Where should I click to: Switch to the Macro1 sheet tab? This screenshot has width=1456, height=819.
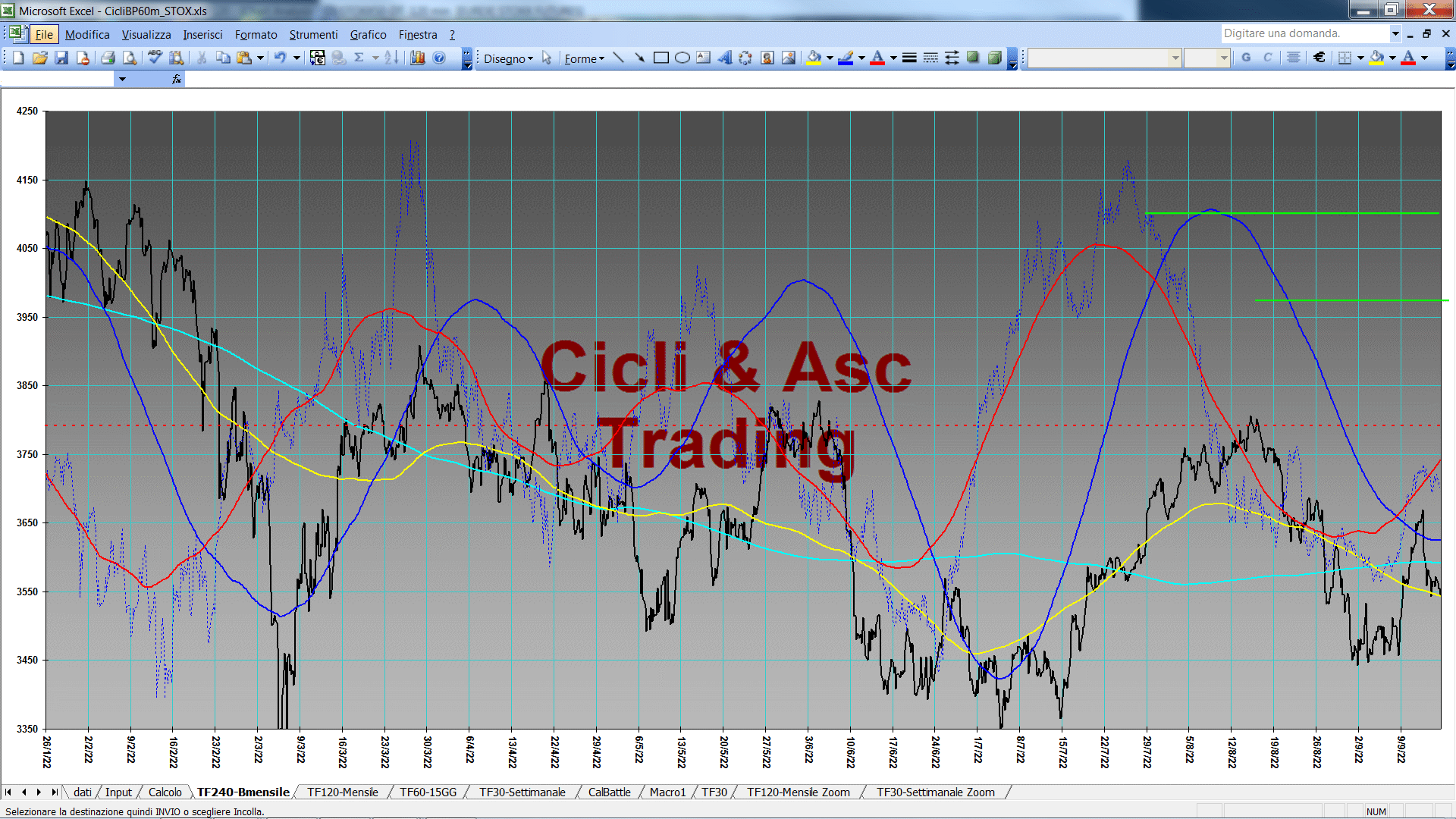[x=667, y=792]
